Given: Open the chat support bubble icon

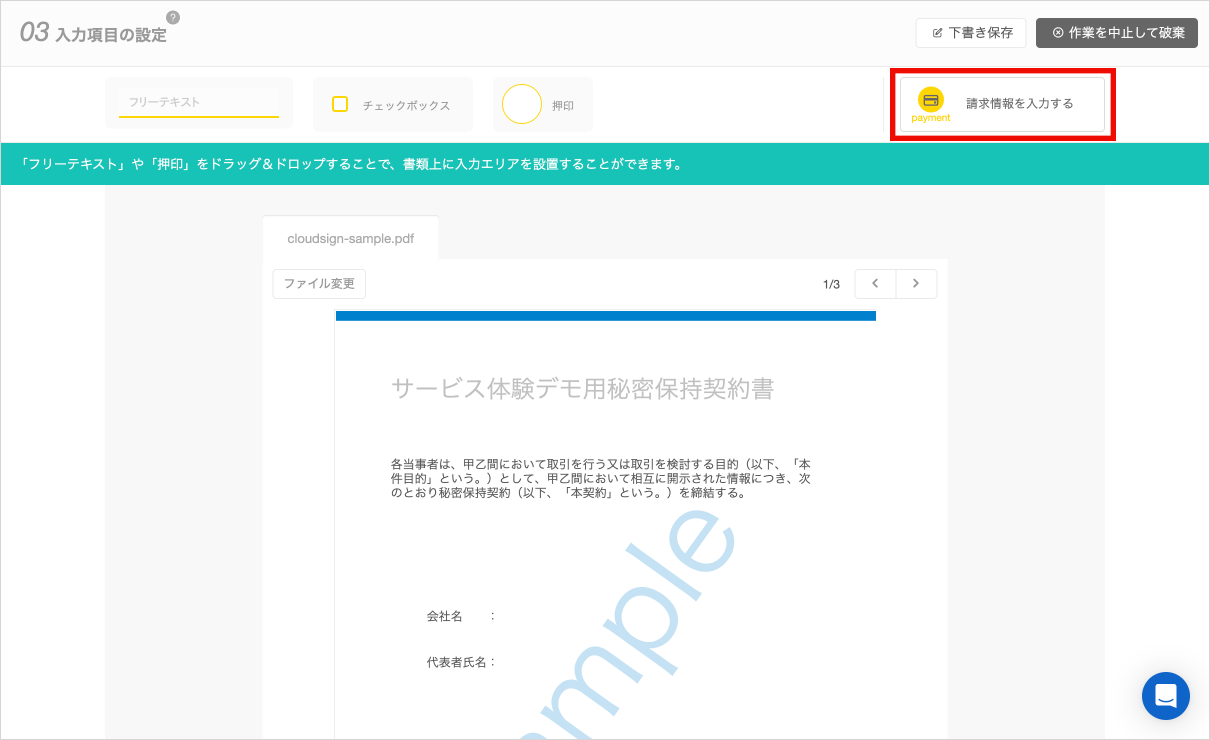Looking at the screenshot, I should tap(1166, 696).
